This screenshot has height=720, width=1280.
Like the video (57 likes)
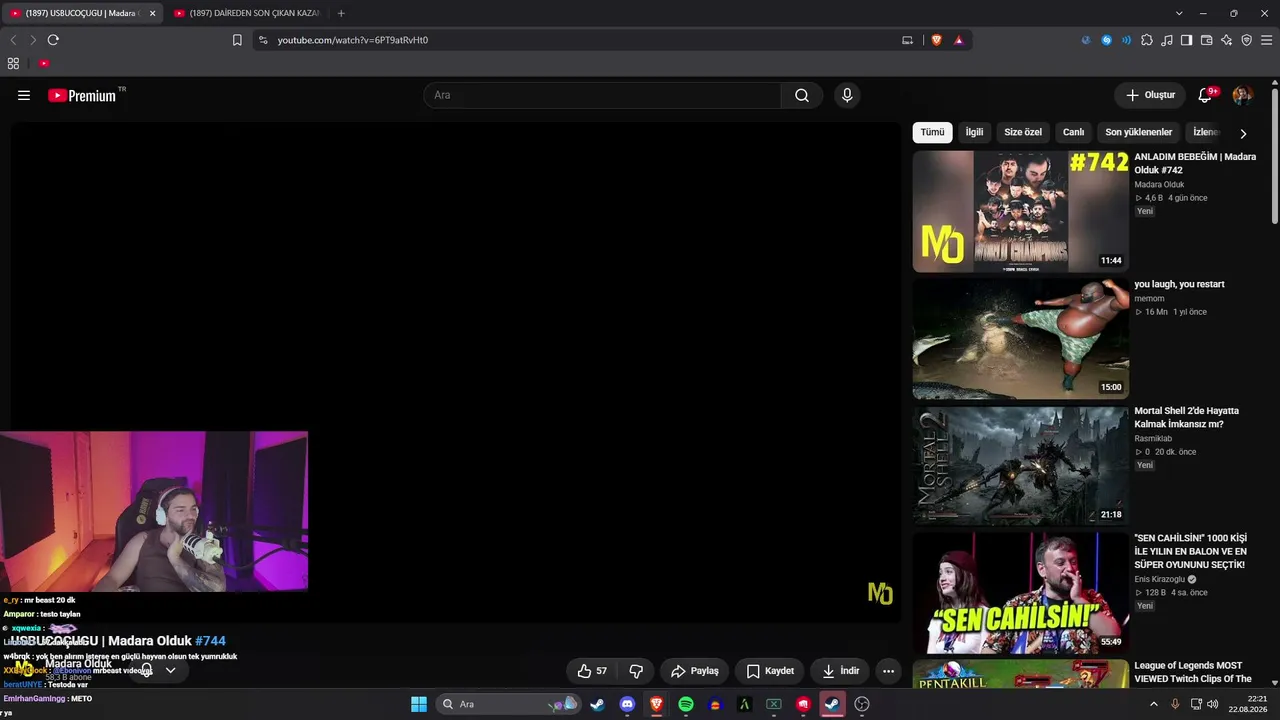pyautogui.click(x=592, y=671)
